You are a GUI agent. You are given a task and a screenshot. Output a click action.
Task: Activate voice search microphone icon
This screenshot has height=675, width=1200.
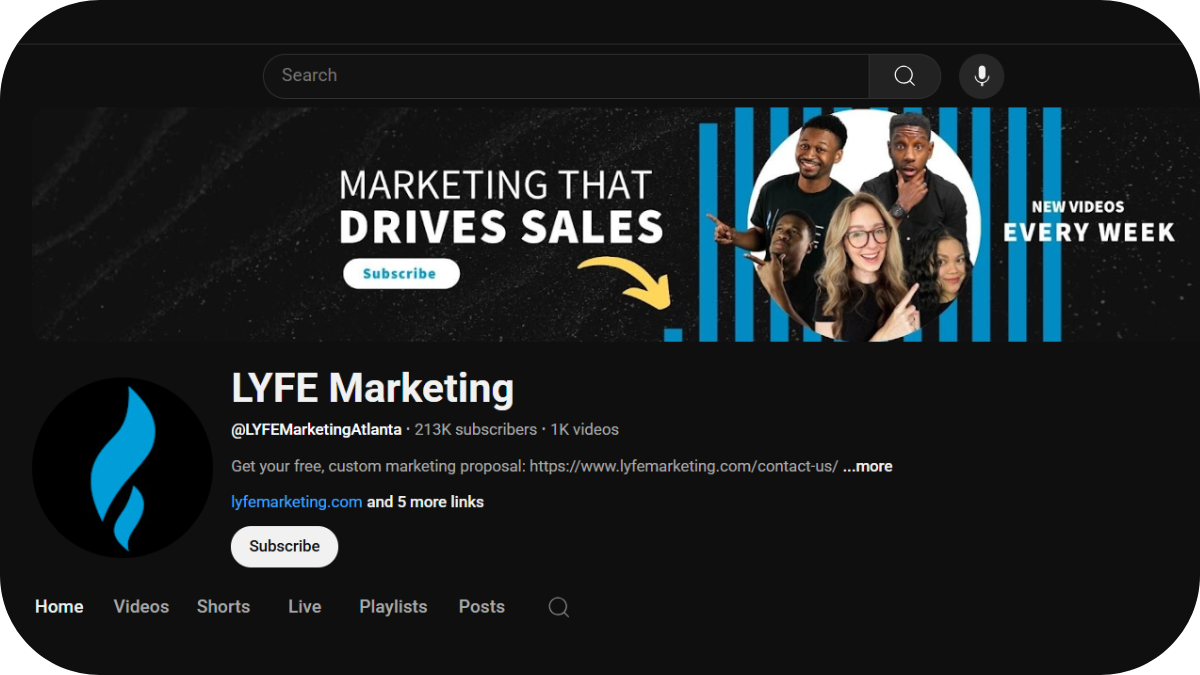pyautogui.click(x=982, y=76)
